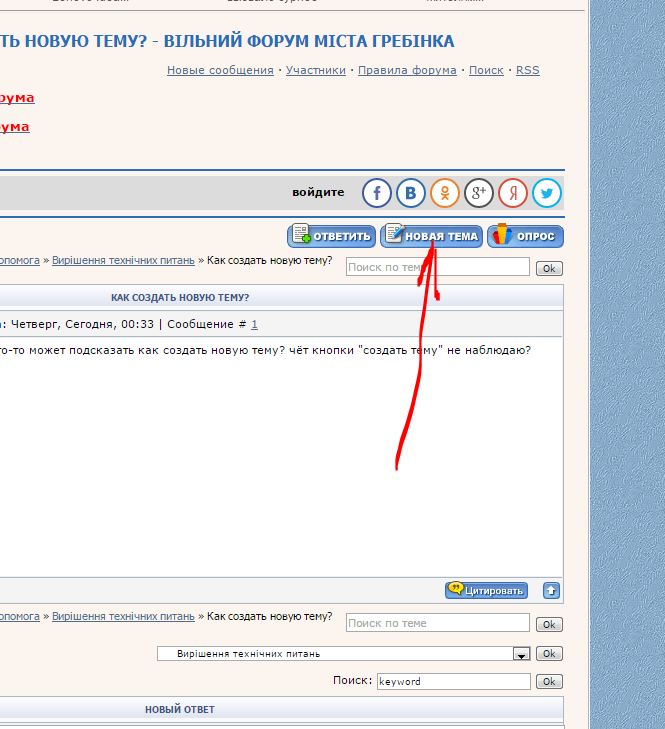Screen dimensions: 665x729
Task: Open the Новые сообщения link
Action: coord(220,70)
